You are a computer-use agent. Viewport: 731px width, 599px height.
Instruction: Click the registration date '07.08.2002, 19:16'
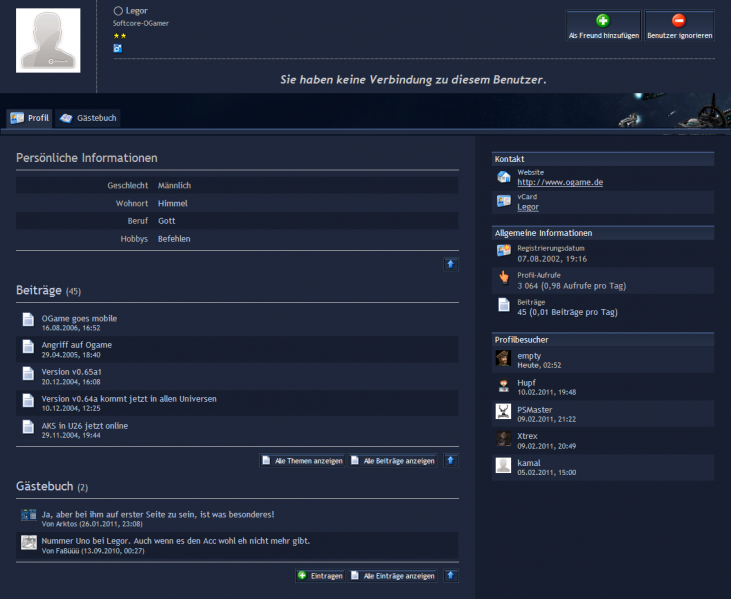[552, 259]
